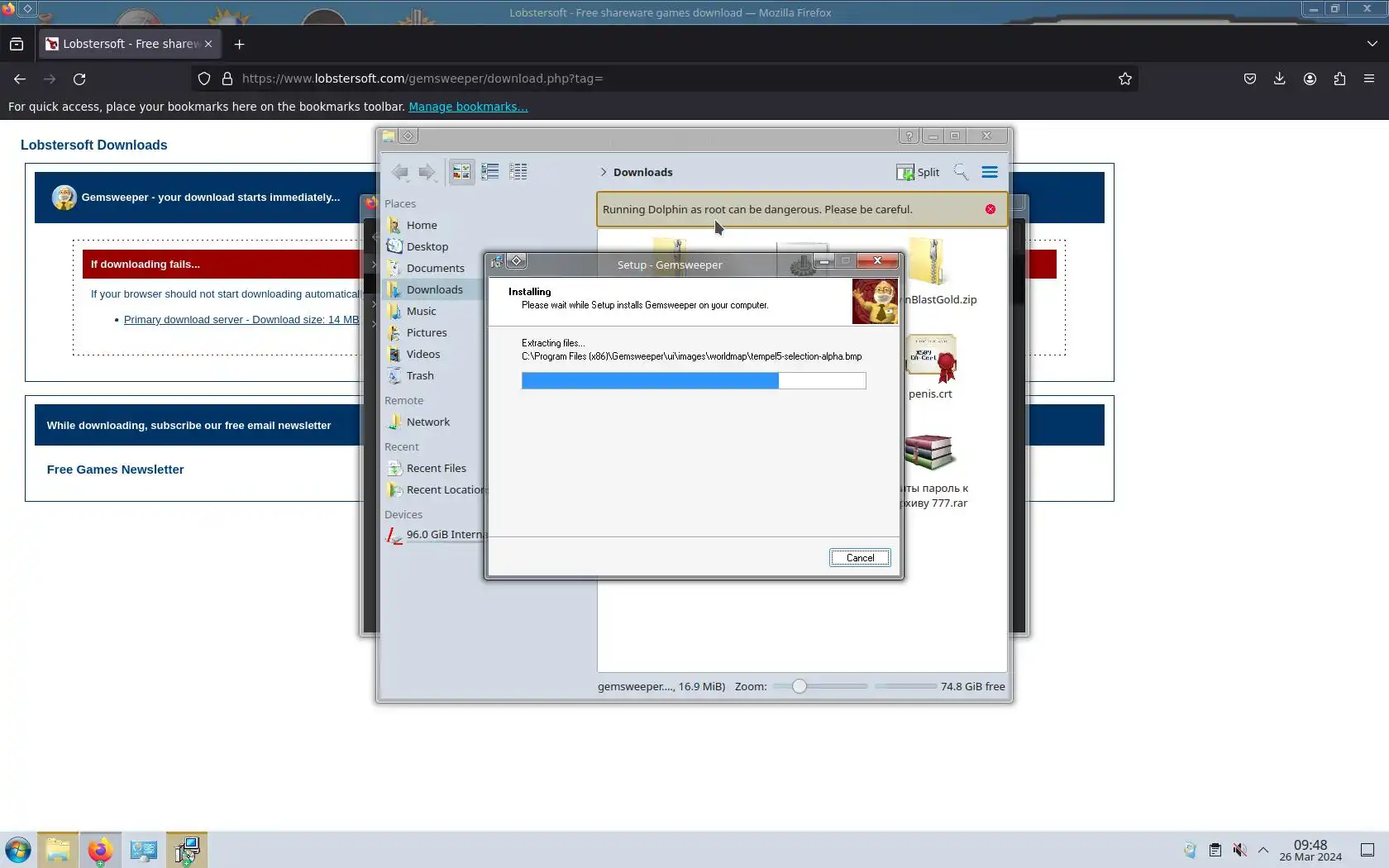
Task: Click the Firefox forward arrow
Action: (50, 79)
